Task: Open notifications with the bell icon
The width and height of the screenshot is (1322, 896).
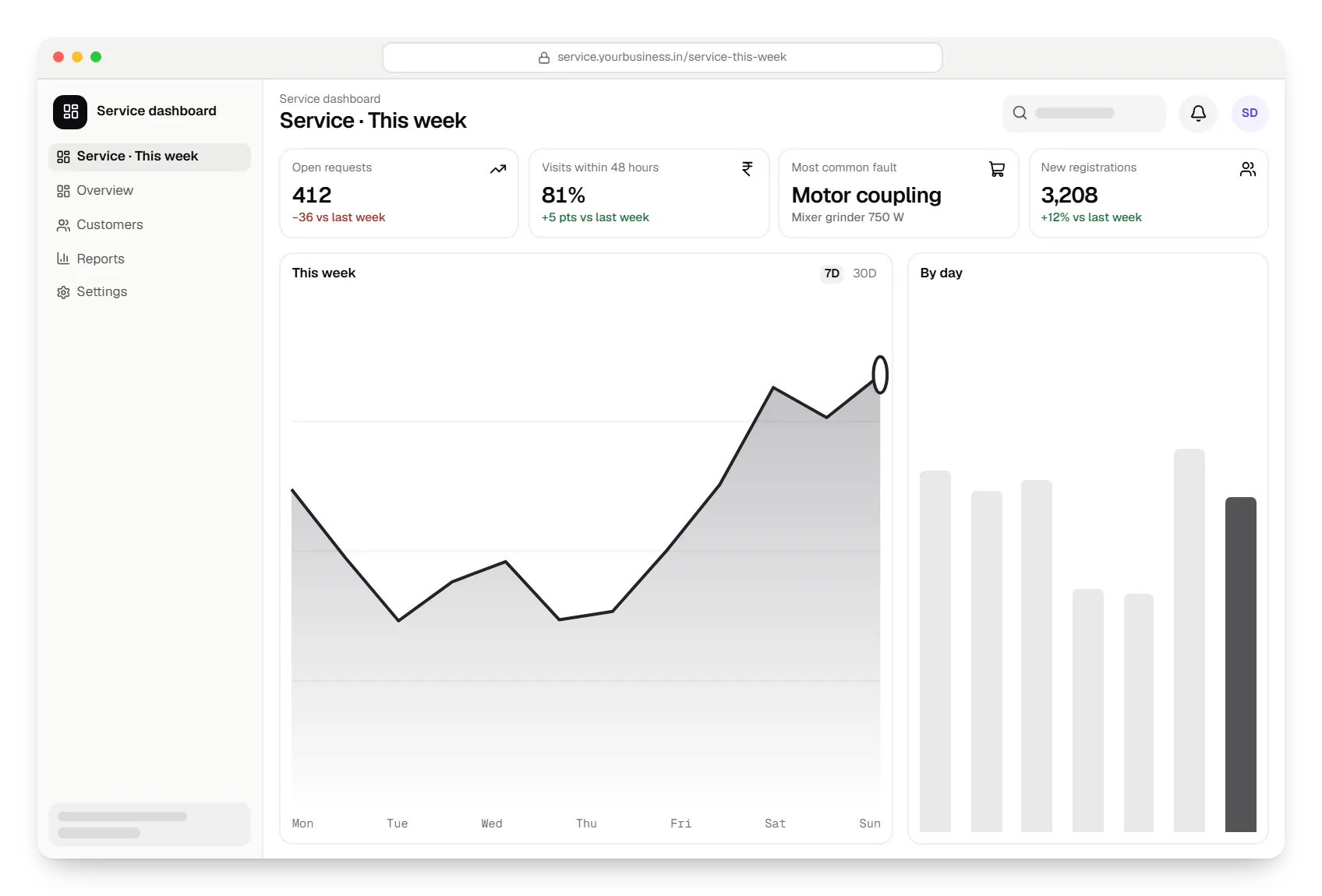Action: tap(1198, 113)
